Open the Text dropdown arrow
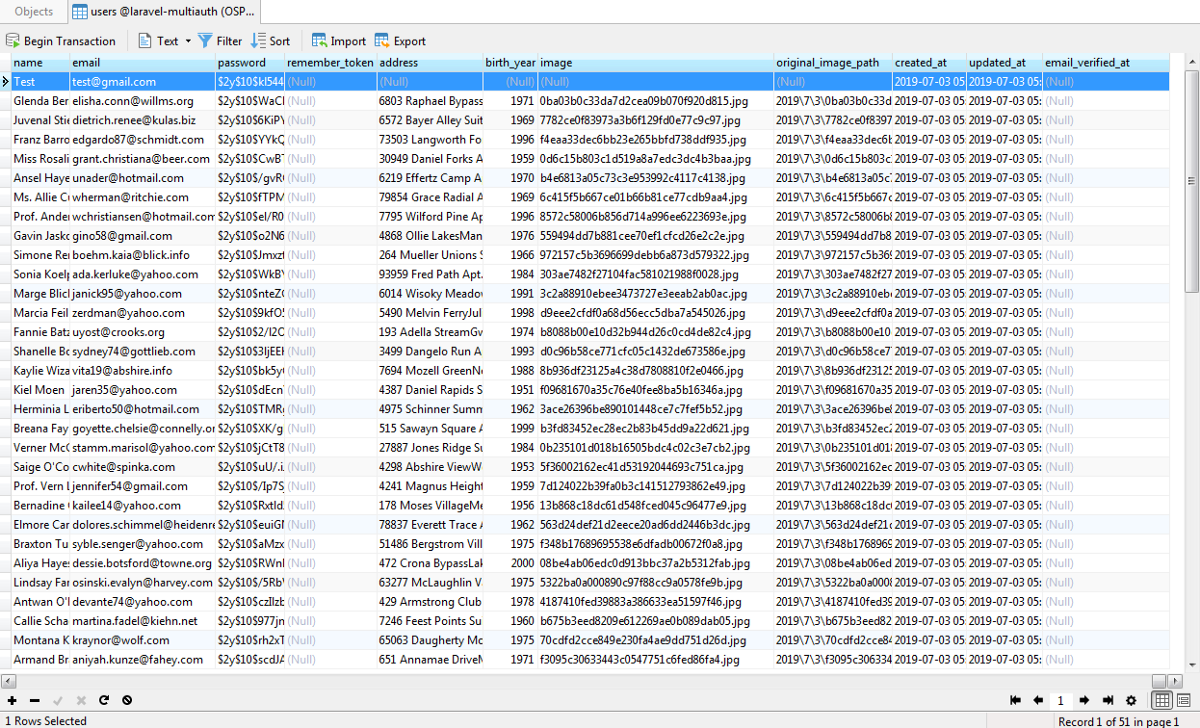The height and width of the screenshot is (728, 1200). coord(188,42)
